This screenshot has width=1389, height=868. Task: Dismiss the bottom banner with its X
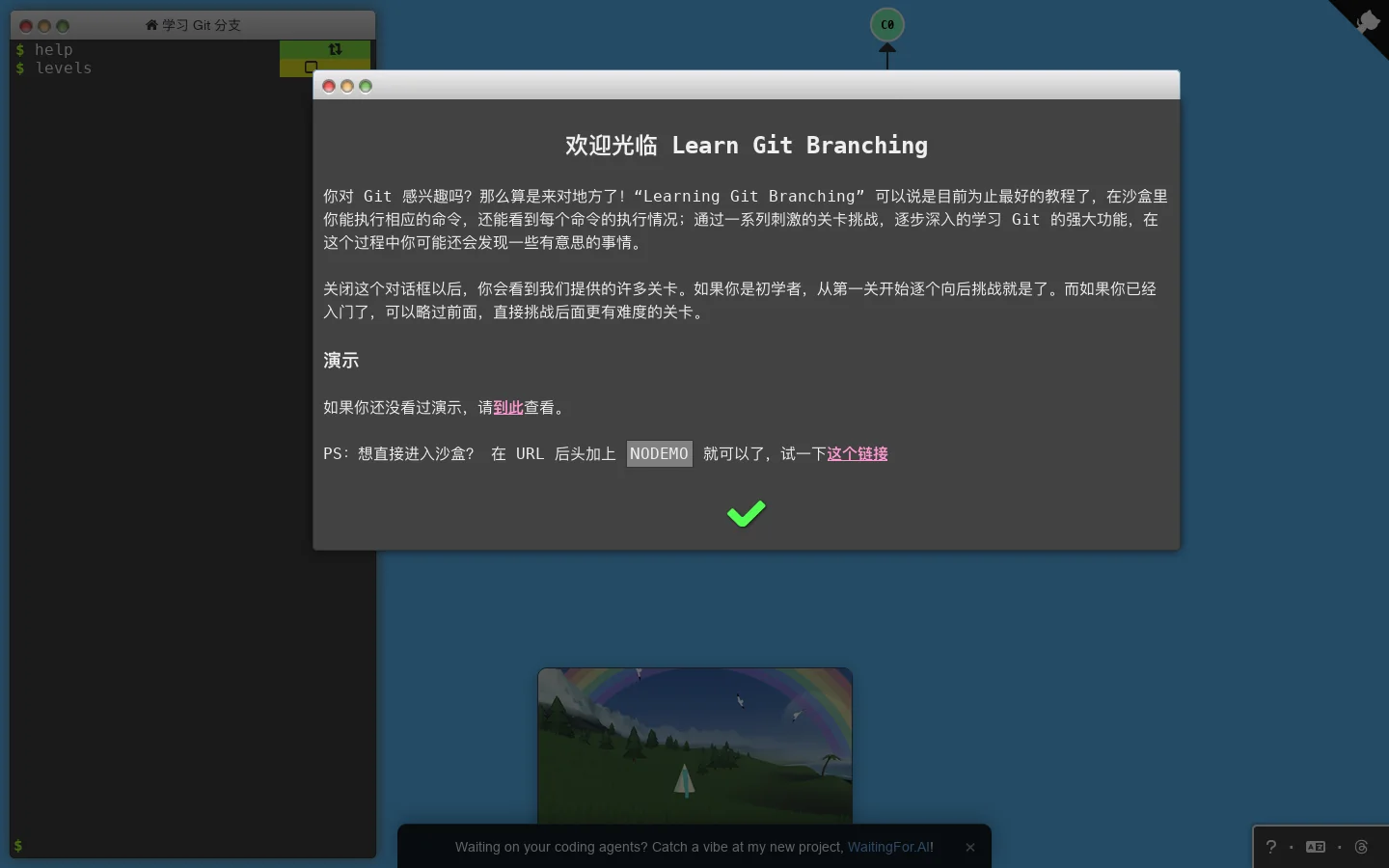970,847
